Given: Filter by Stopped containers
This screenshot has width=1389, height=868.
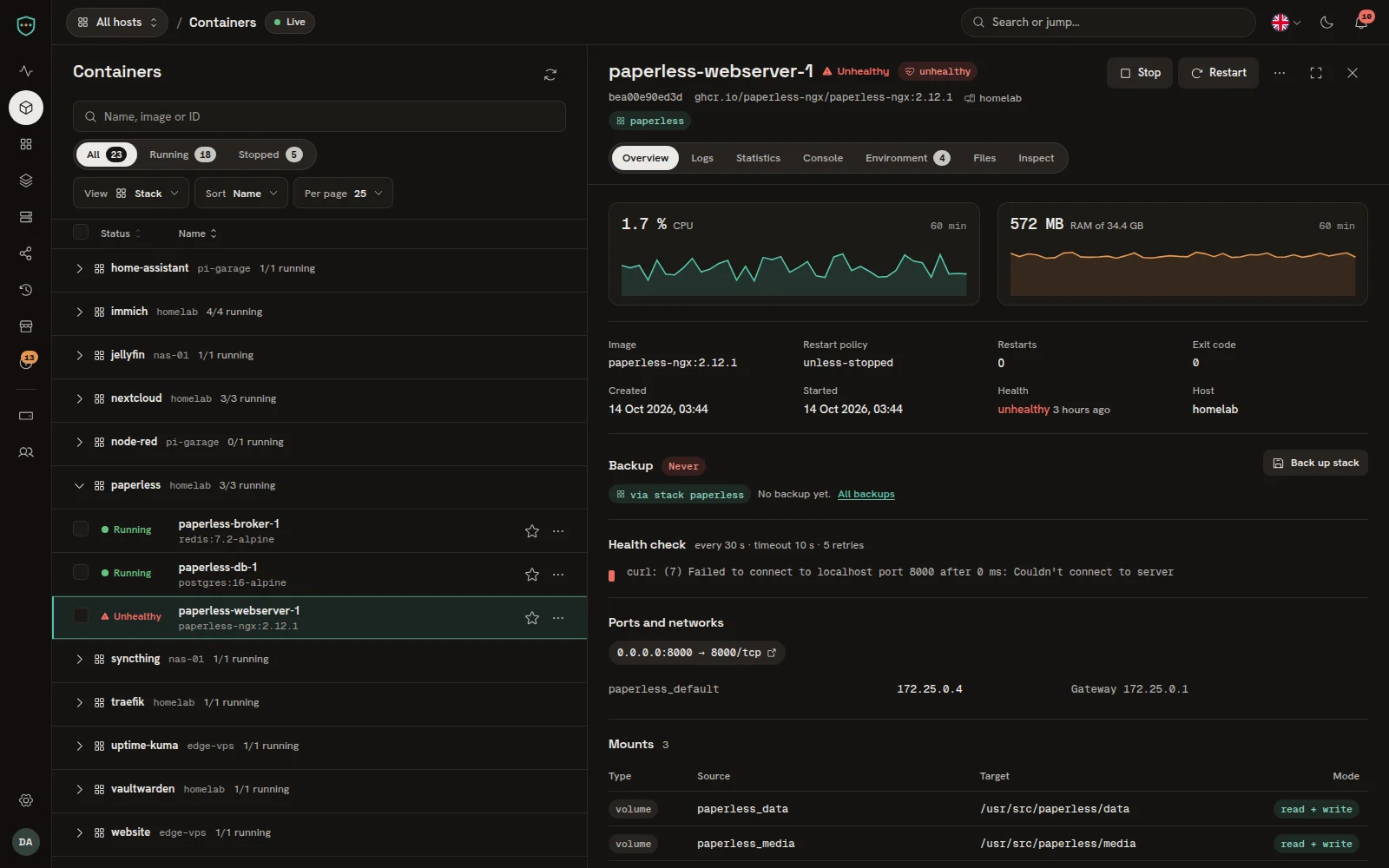Looking at the screenshot, I should [270, 155].
